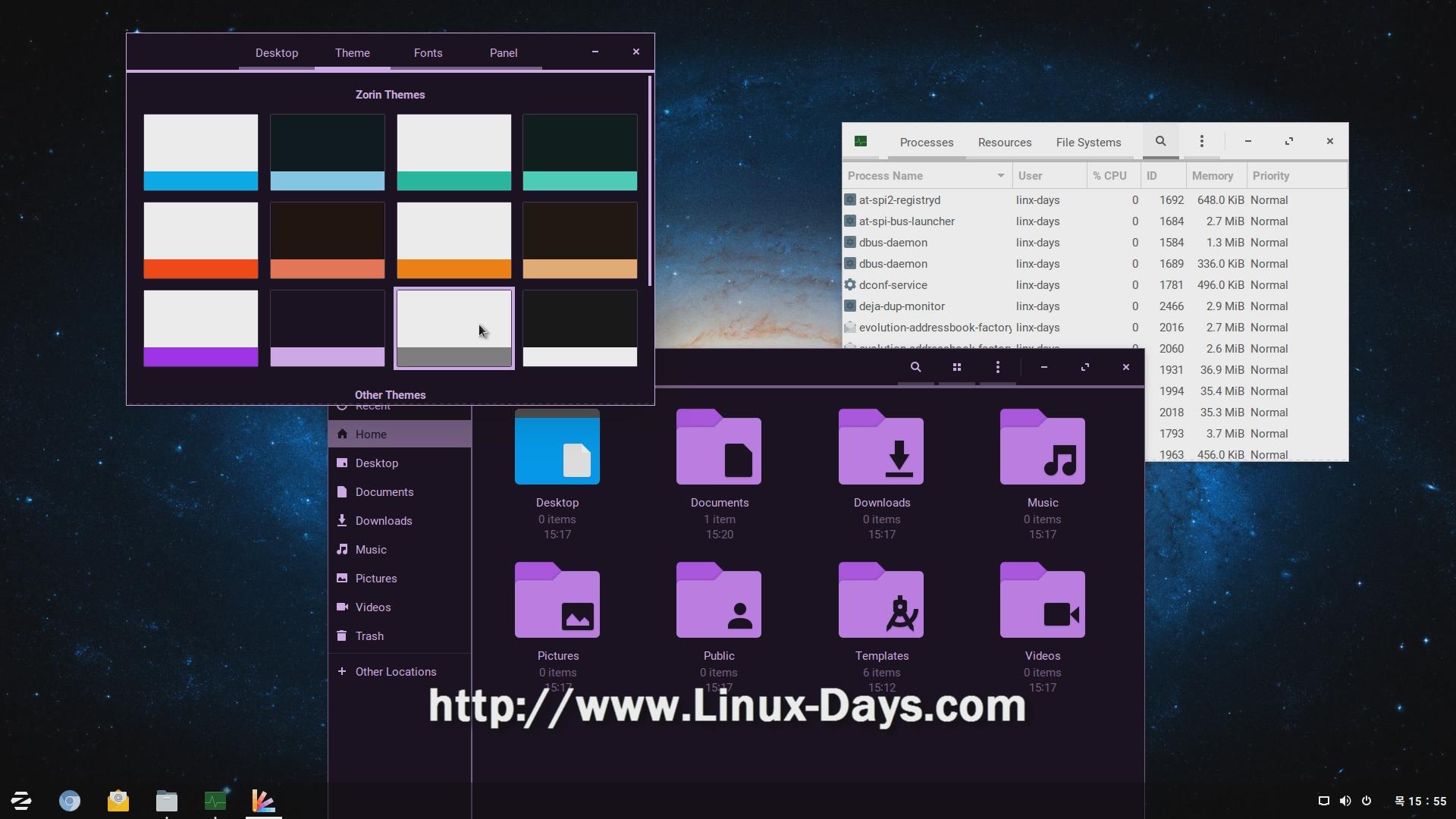Sort by % CPU column header
This screenshot has height=819, width=1456.
tap(1114, 175)
